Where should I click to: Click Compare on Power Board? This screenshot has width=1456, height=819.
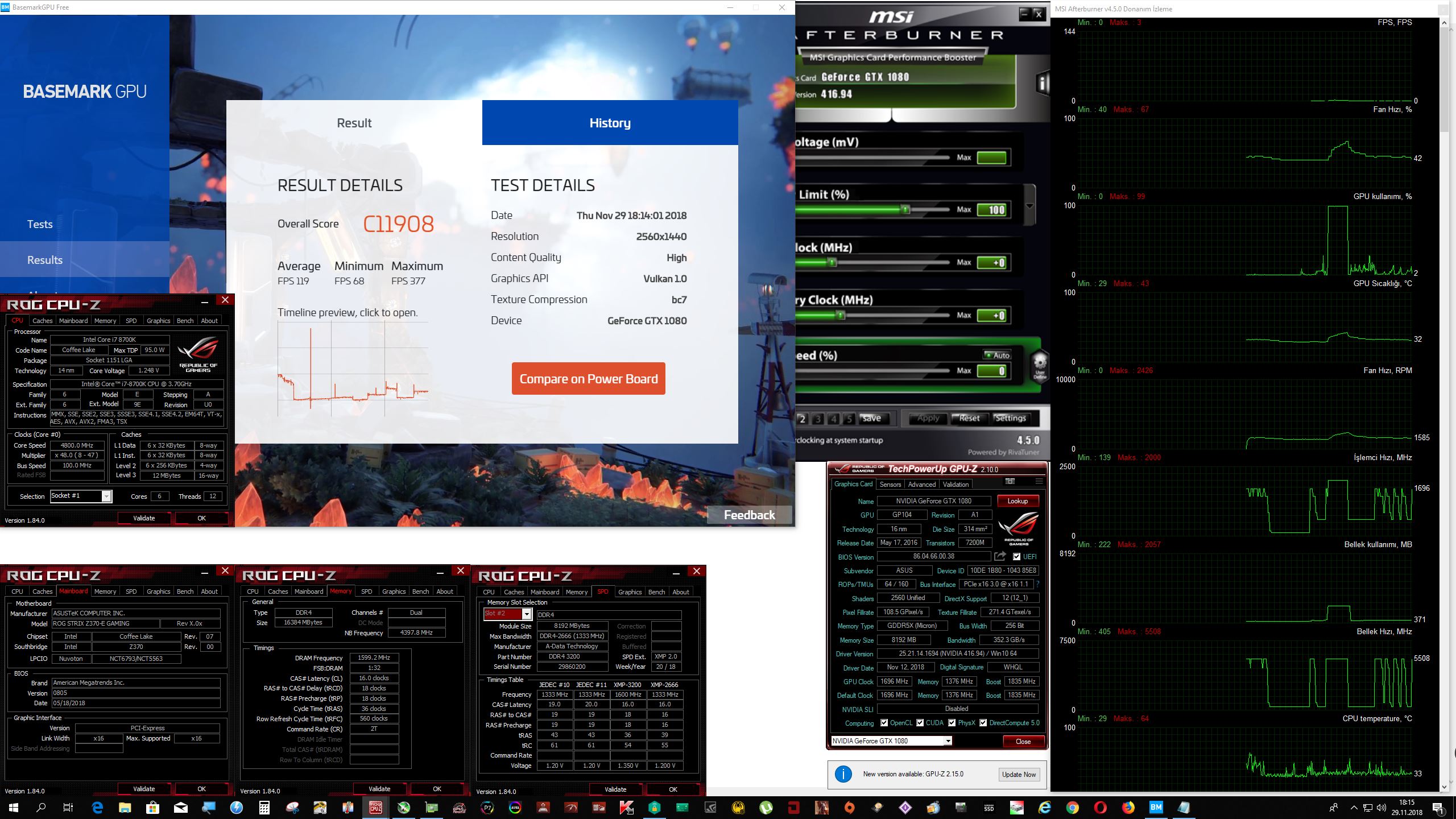[588, 379]
